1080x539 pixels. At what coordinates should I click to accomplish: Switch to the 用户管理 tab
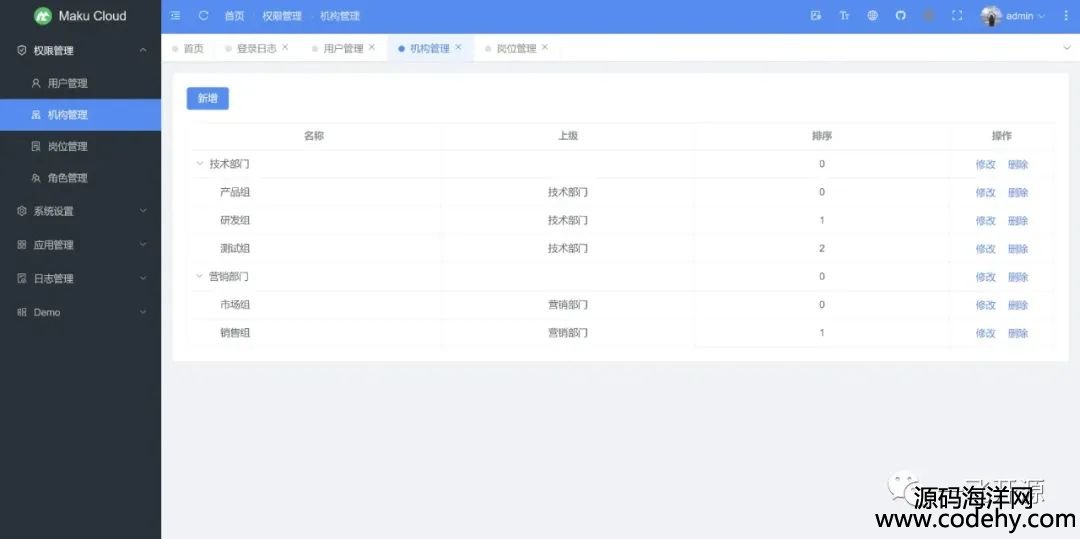click(343, 48)
